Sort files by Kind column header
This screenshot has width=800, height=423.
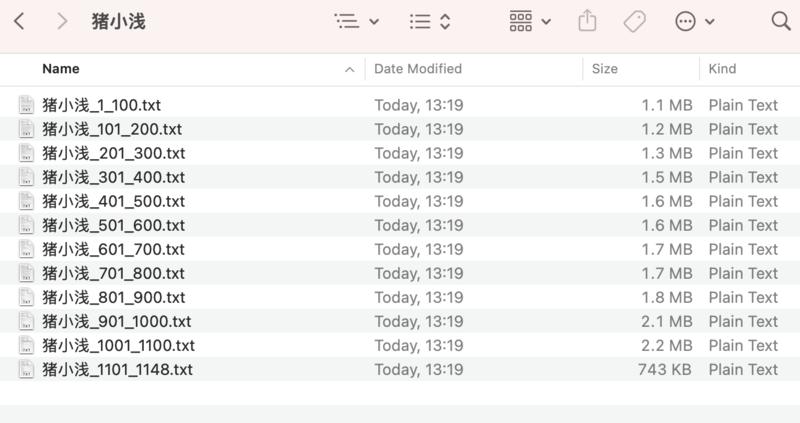722,69
